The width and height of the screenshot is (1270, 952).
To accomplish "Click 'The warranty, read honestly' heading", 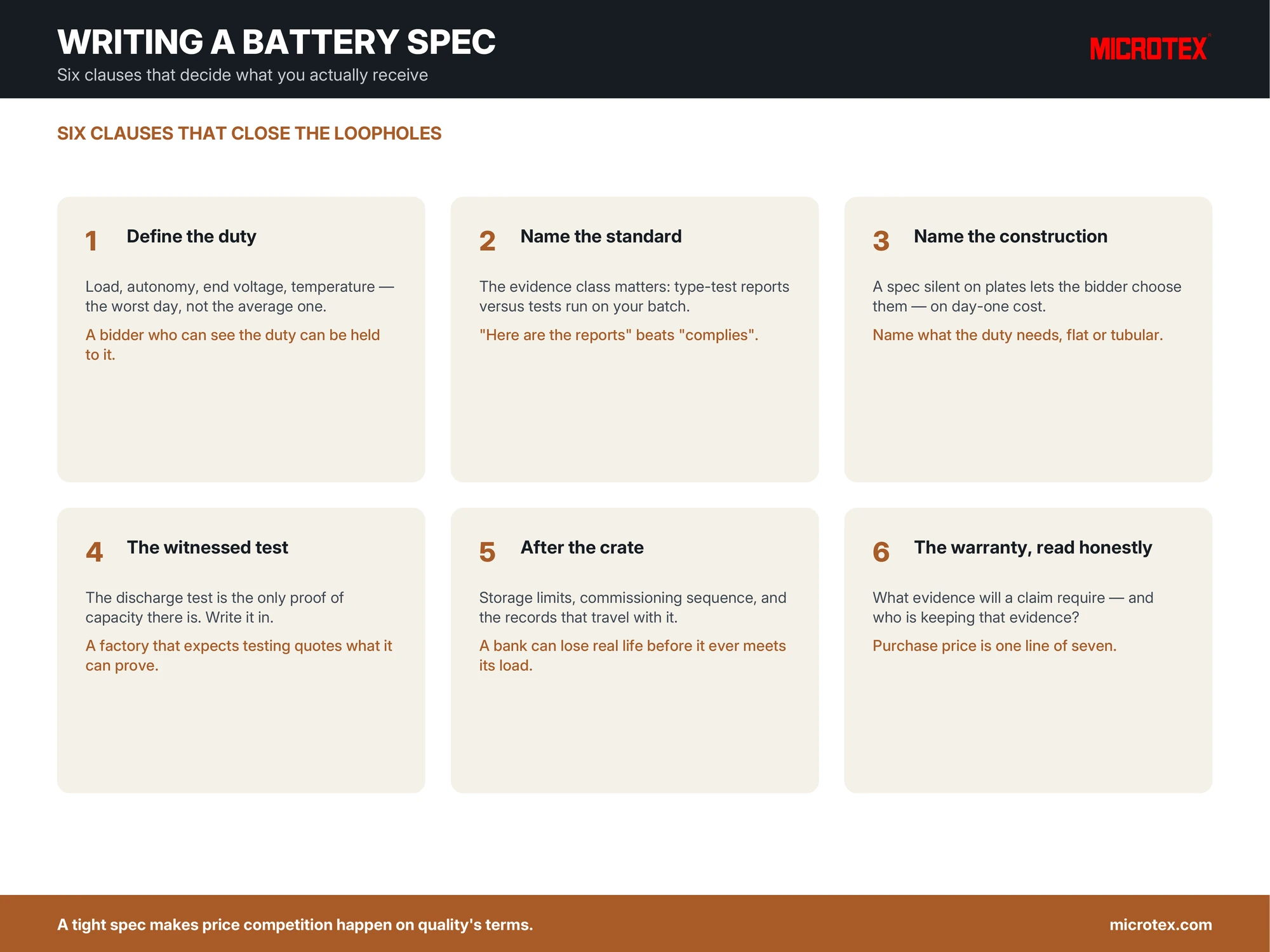I will 1033,548.
